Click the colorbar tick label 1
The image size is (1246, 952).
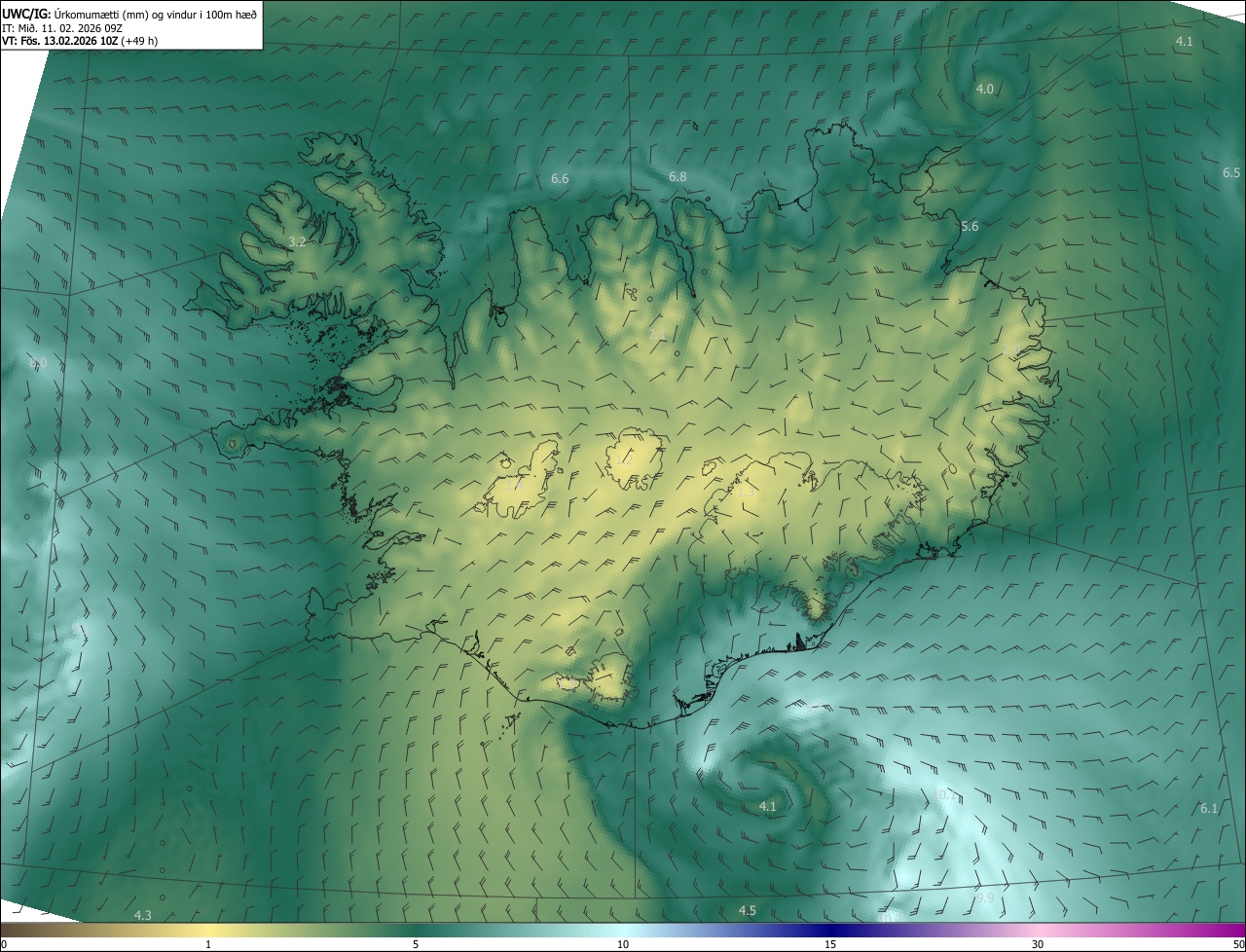click(208, 944)
